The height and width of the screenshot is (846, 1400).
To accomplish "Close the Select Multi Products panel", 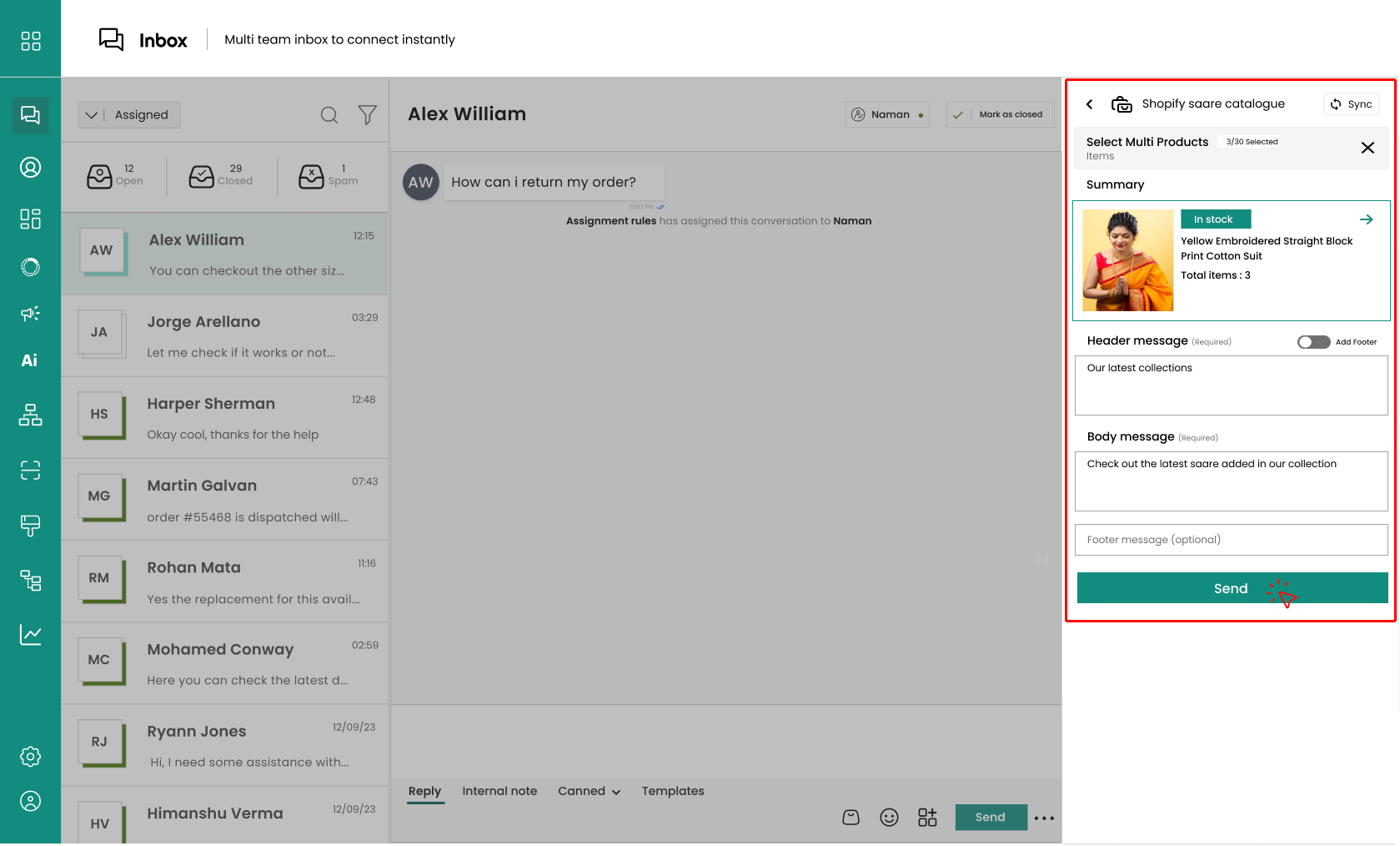I will (x=1367, y=148).
